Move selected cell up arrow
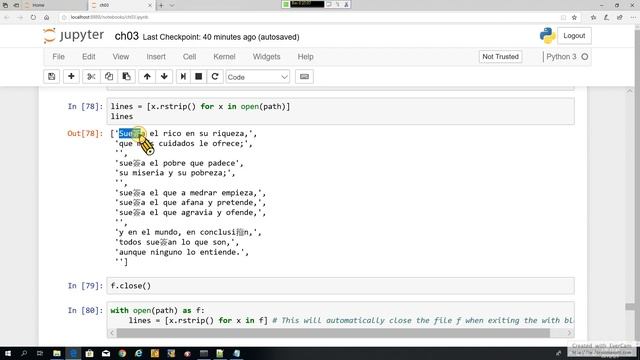Viewport: 640px width, 360px height. pyautogui.click(x=147, y=77)
